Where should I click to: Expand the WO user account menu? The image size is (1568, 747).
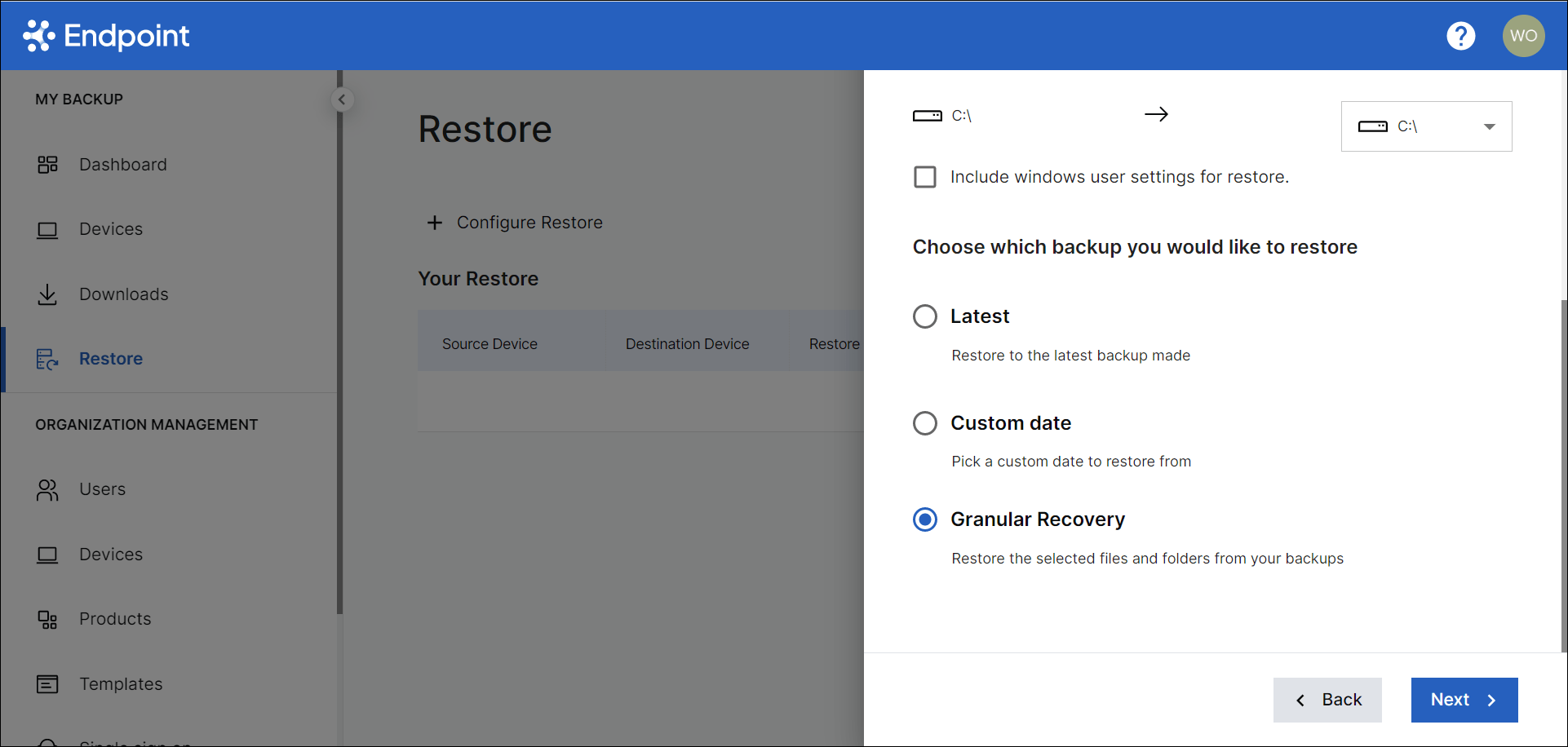point(1523,35)
